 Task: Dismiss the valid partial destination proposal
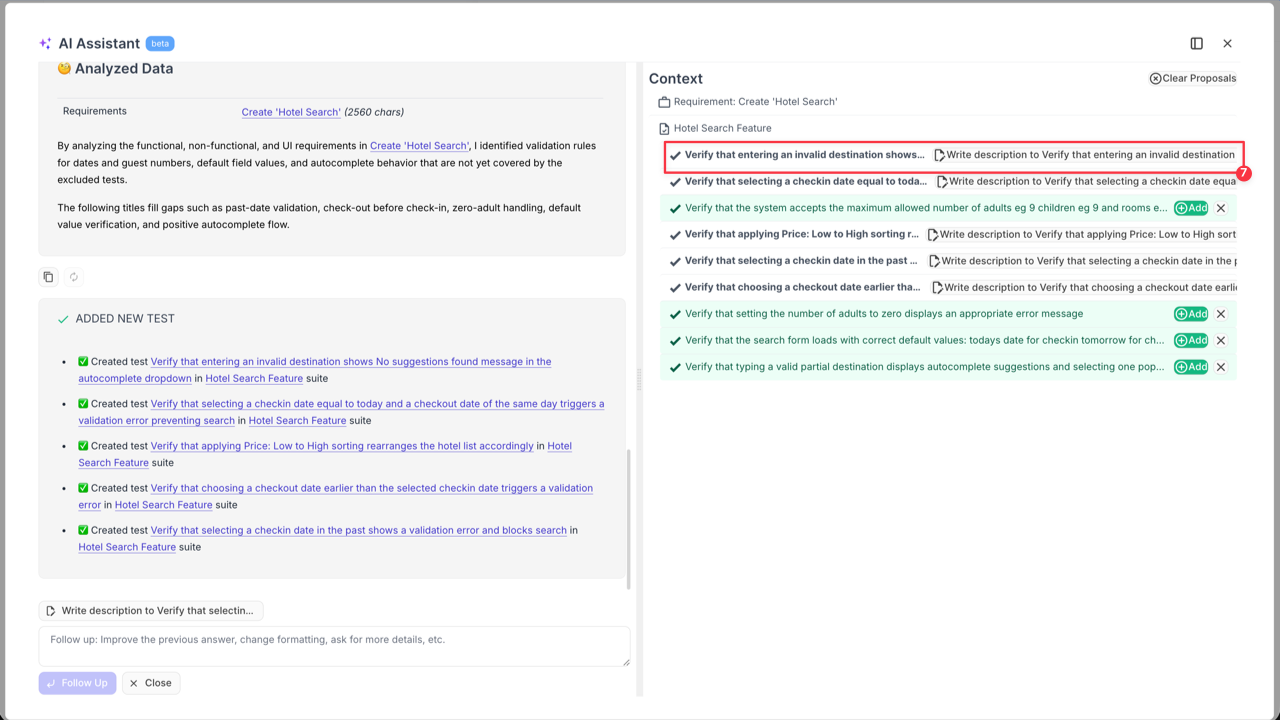tap(1221, 367)
